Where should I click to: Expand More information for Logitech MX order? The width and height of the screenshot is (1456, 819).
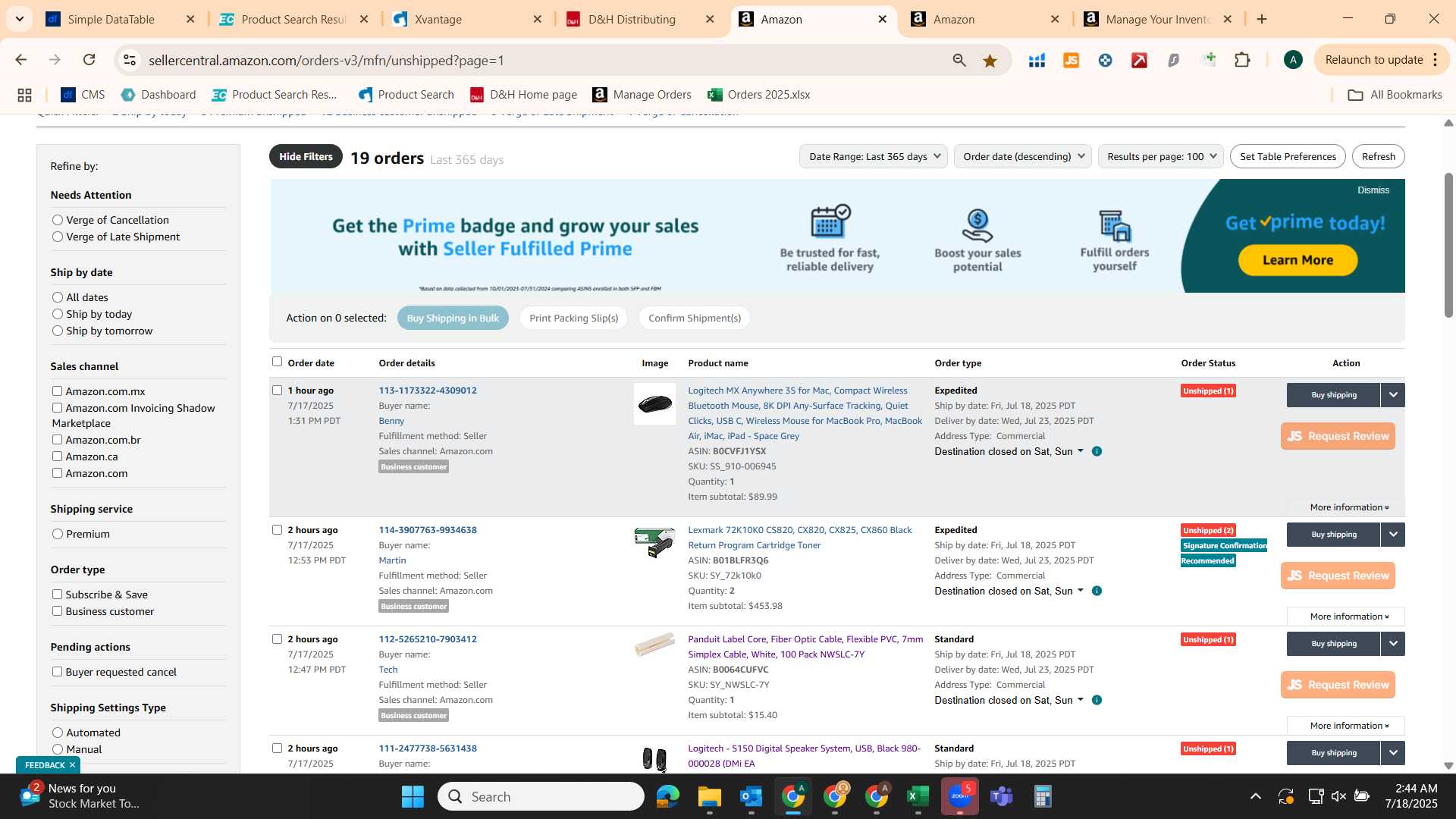(1349, 507)
